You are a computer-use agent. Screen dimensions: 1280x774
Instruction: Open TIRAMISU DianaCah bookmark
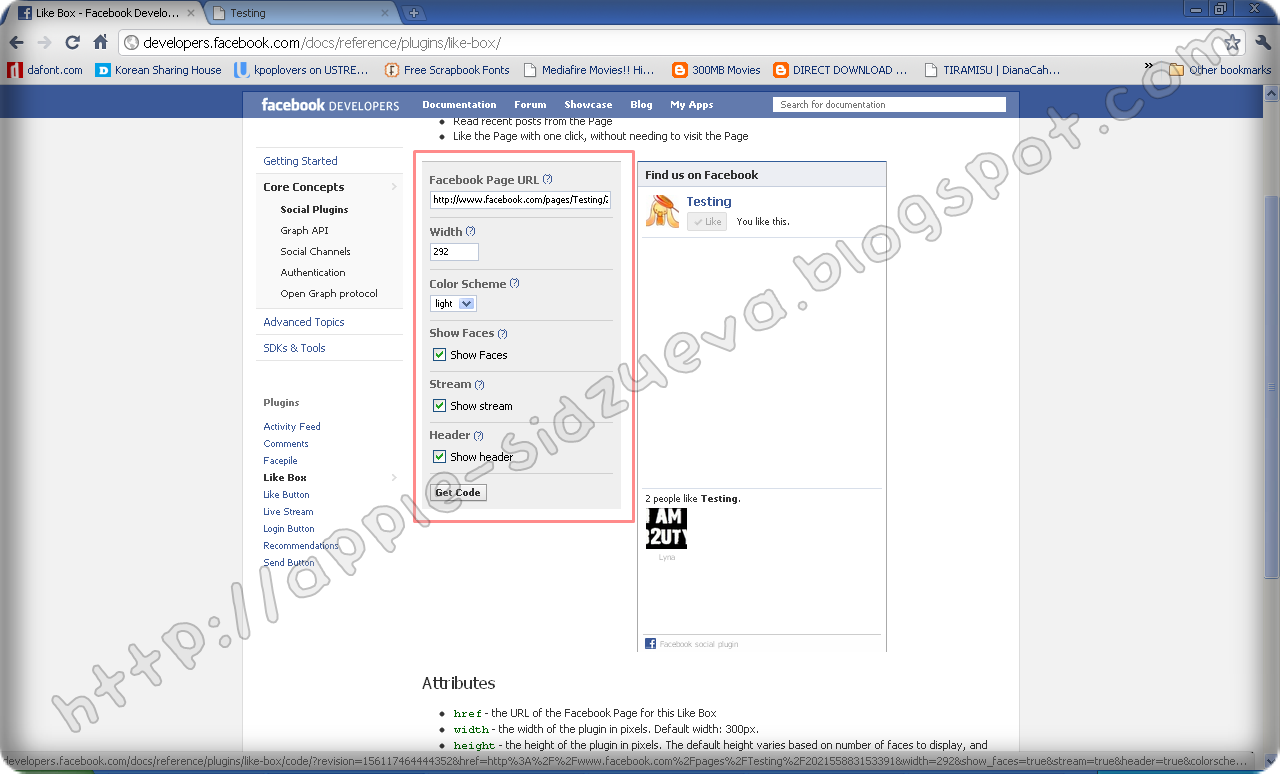click(x=992, y=70)
